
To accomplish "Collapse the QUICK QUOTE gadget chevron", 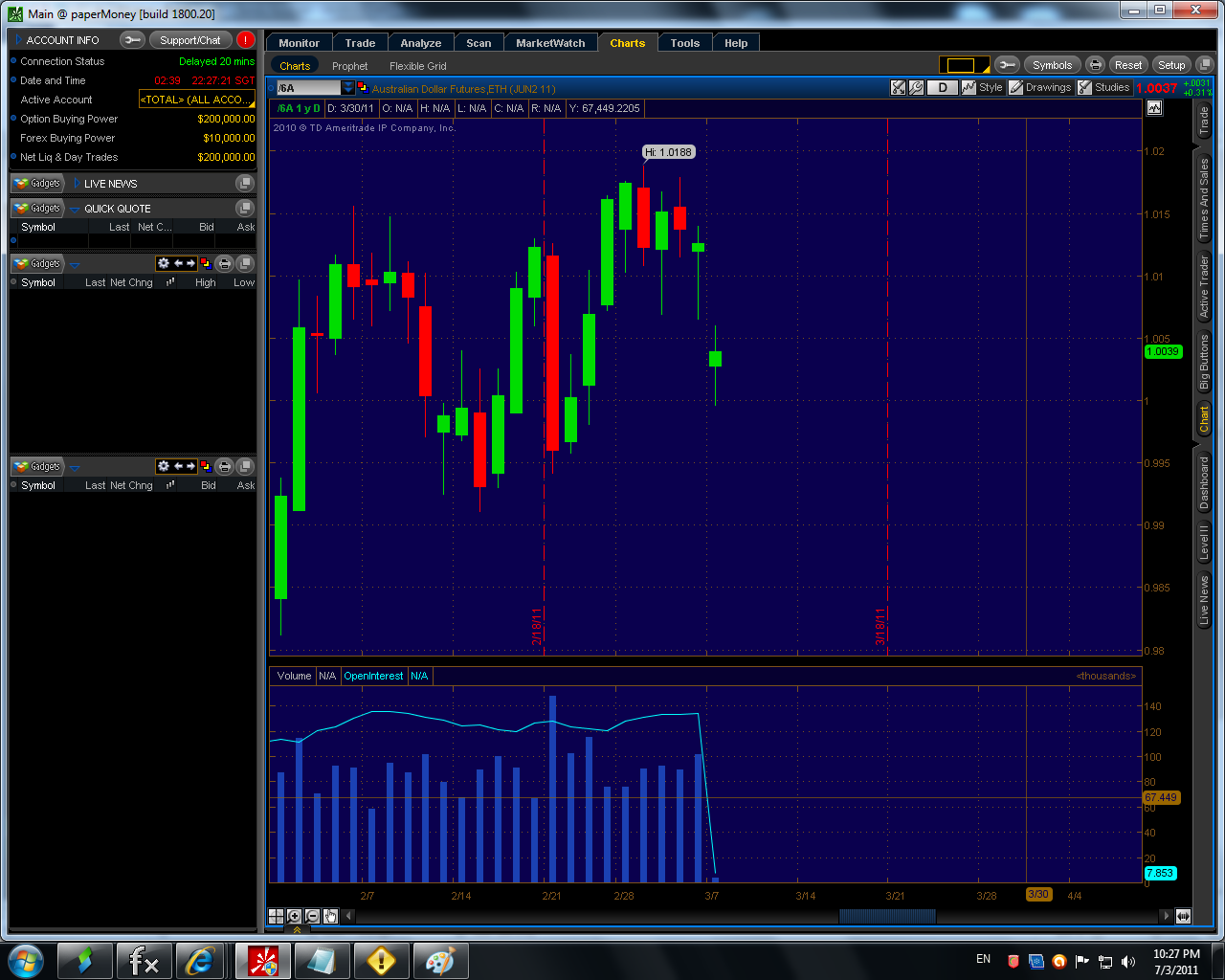I will coord(75,208).
